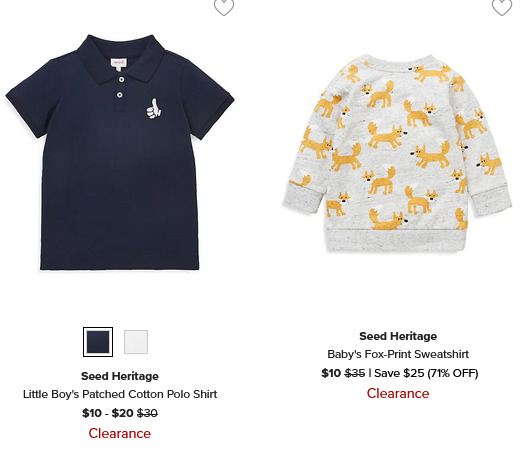Click Seed Heritage brand above sweatshirt title

coord(398,336)
